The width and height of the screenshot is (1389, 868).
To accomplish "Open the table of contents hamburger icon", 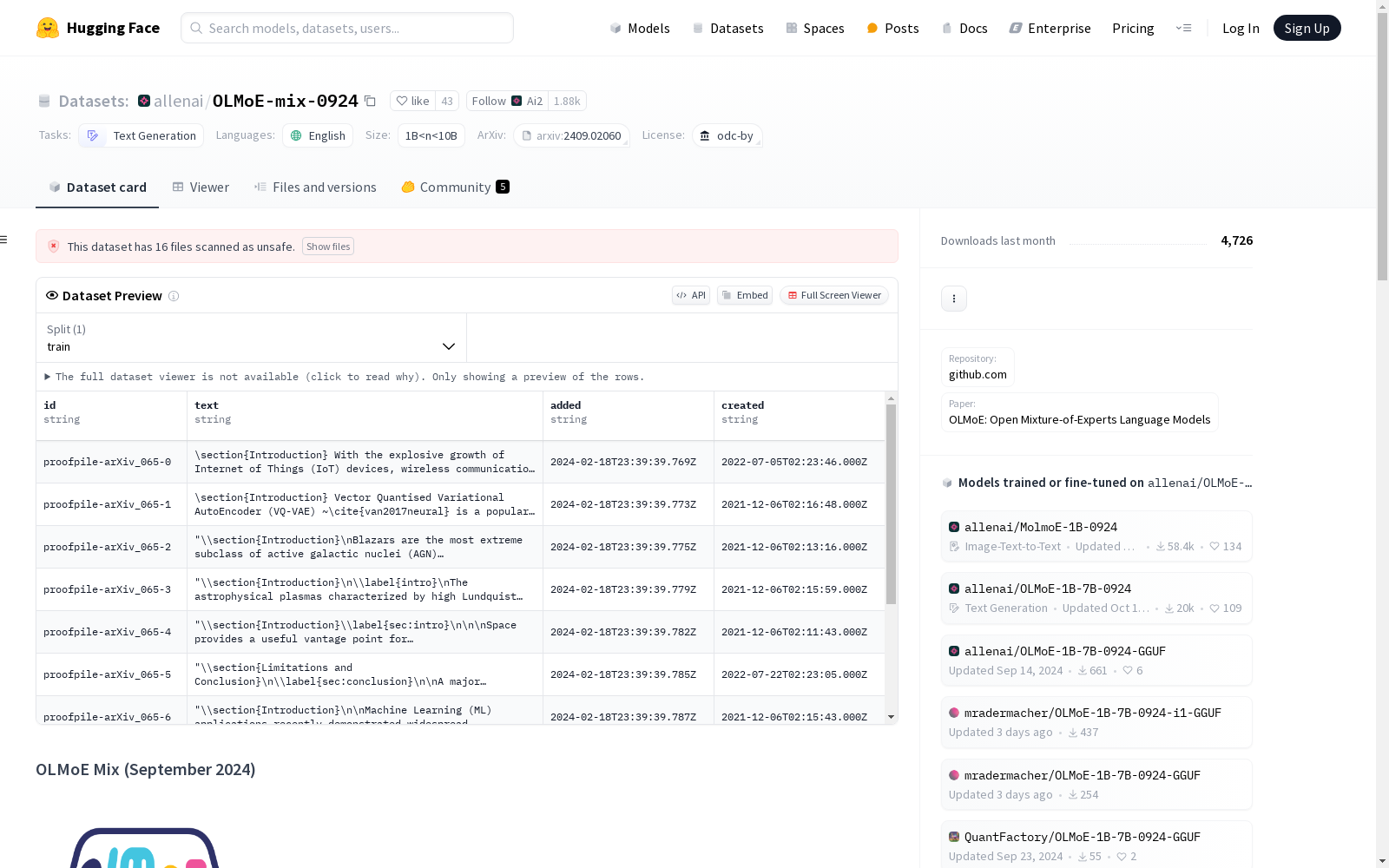I will 4,240.
